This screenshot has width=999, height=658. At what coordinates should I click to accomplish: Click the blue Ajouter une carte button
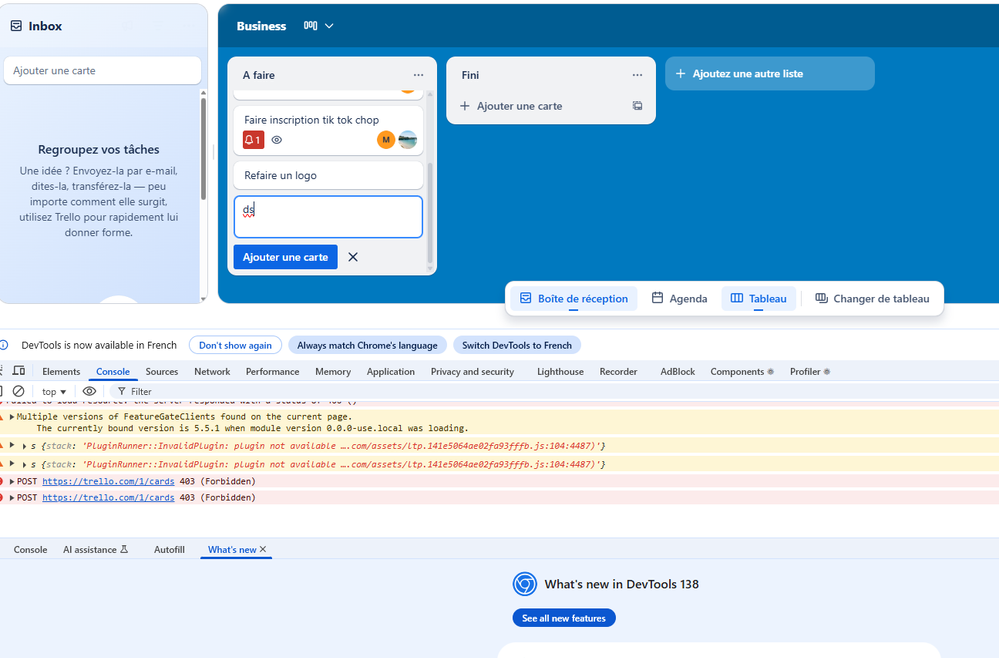285,257
